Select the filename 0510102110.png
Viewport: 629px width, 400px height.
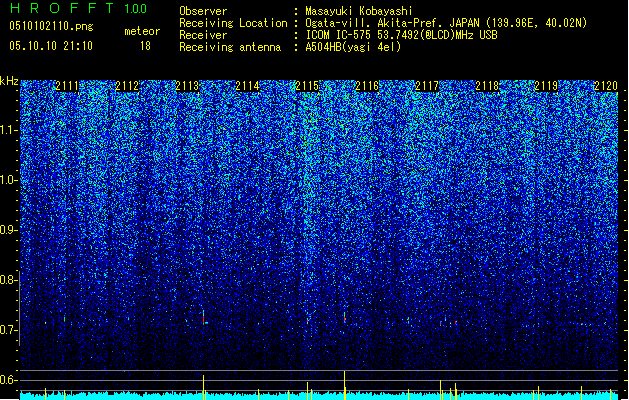(51, 27)
